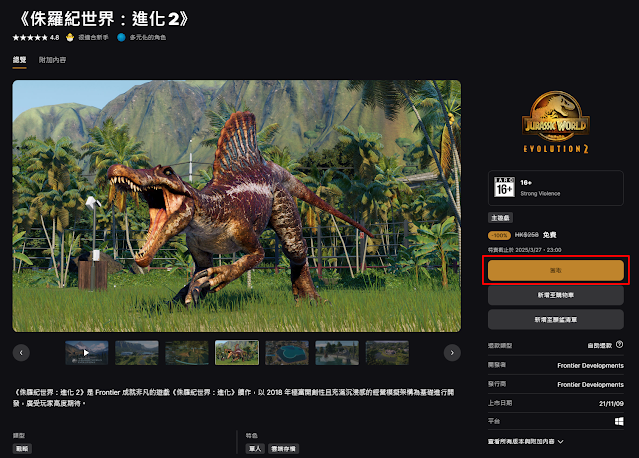639x458 pixels.
Task: Open the sixth thumbnail in the carousel
Action: 337,352
